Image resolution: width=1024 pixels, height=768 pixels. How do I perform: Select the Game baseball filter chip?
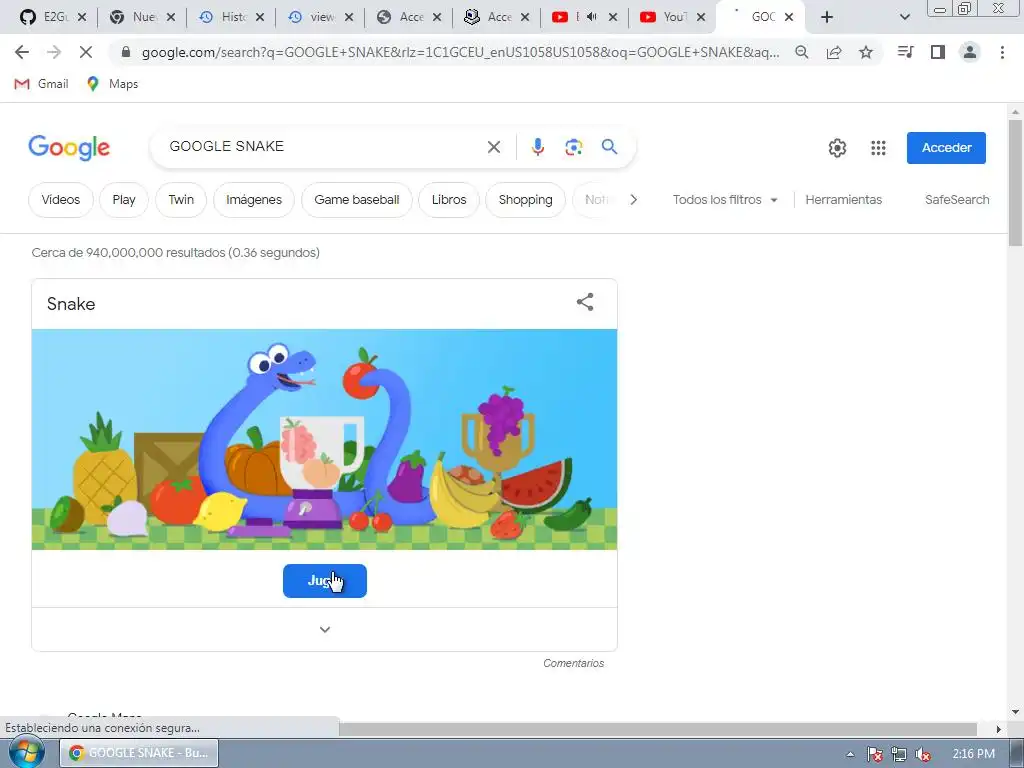[357, 200]
